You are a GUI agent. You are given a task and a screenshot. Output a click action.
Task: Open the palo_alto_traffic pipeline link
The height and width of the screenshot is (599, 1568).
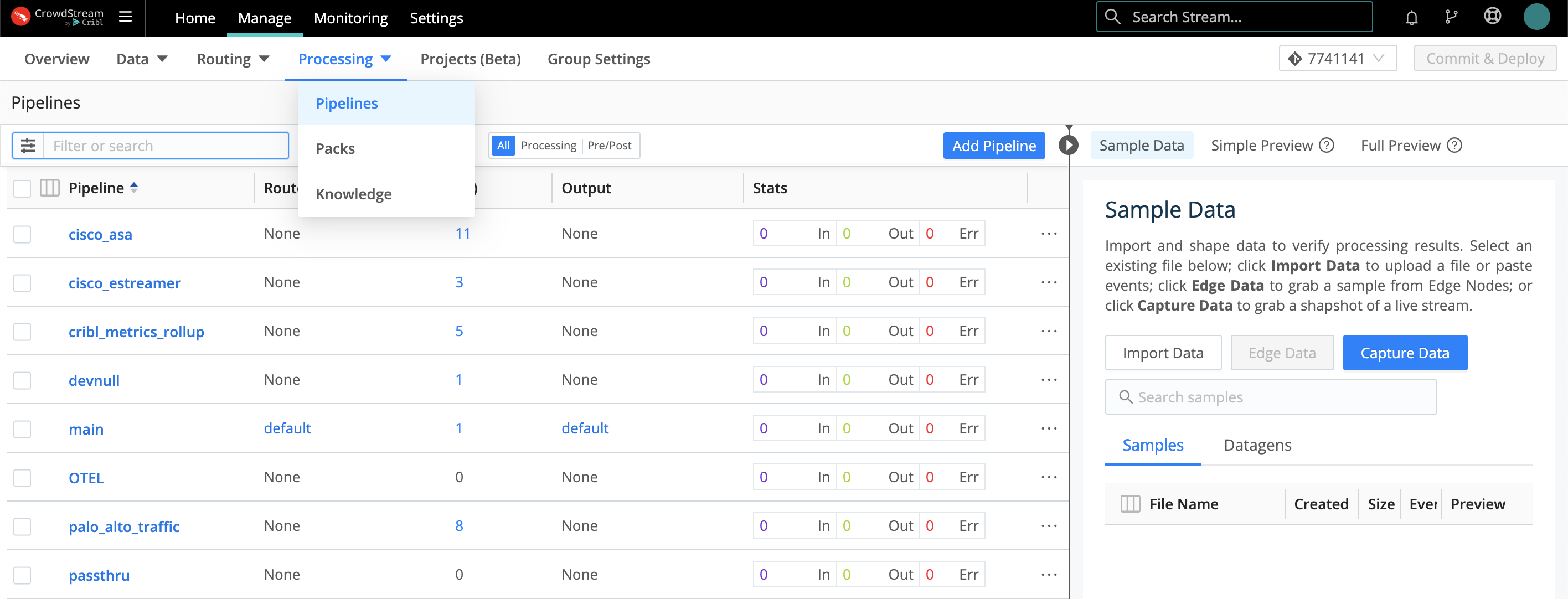124,526
